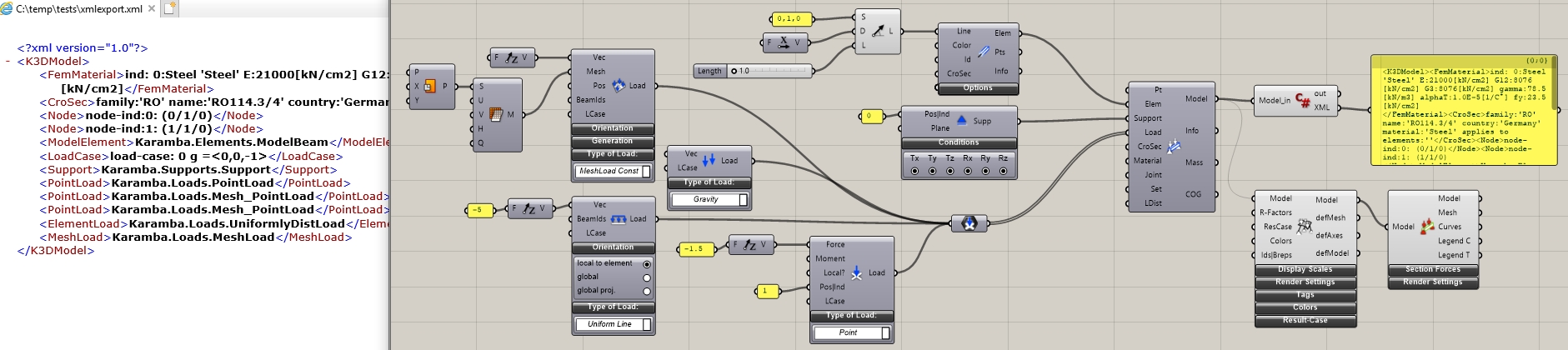This screenshot has width=1568, height=350.
Task: Click the Support component triangle icon
Action: point(961,120)
